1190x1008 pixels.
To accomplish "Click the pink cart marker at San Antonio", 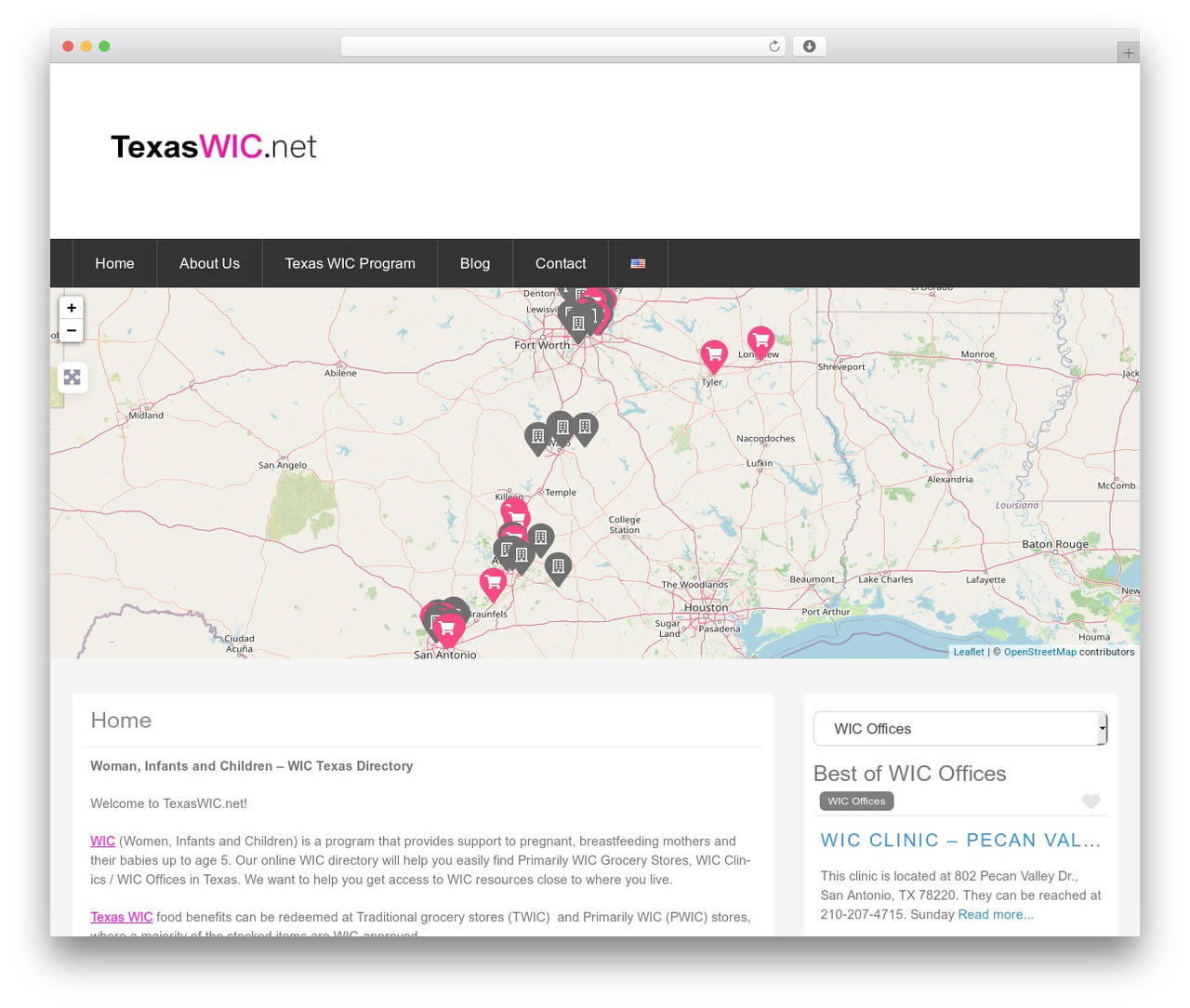I will [x=447, y=630].
